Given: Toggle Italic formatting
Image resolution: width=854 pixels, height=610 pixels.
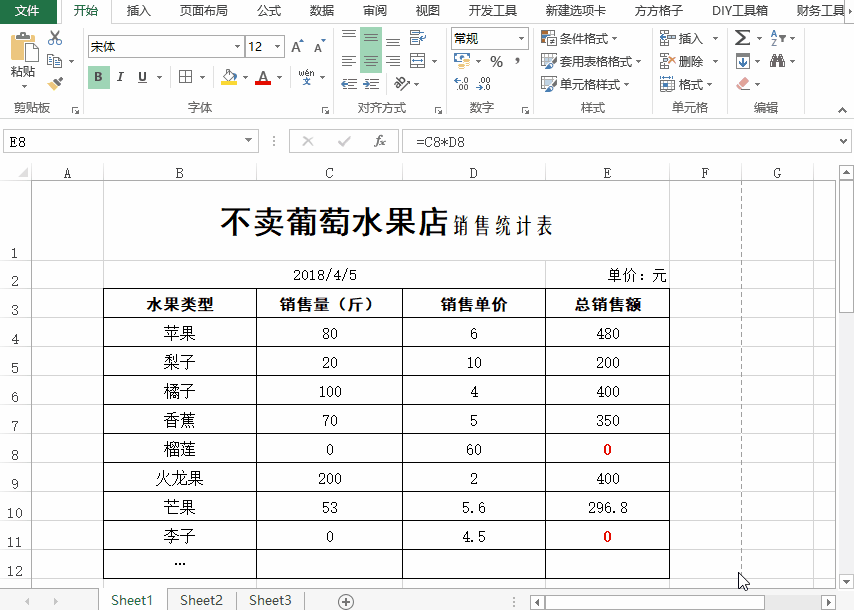Looking at the screenshot, I should pos(120,77).
